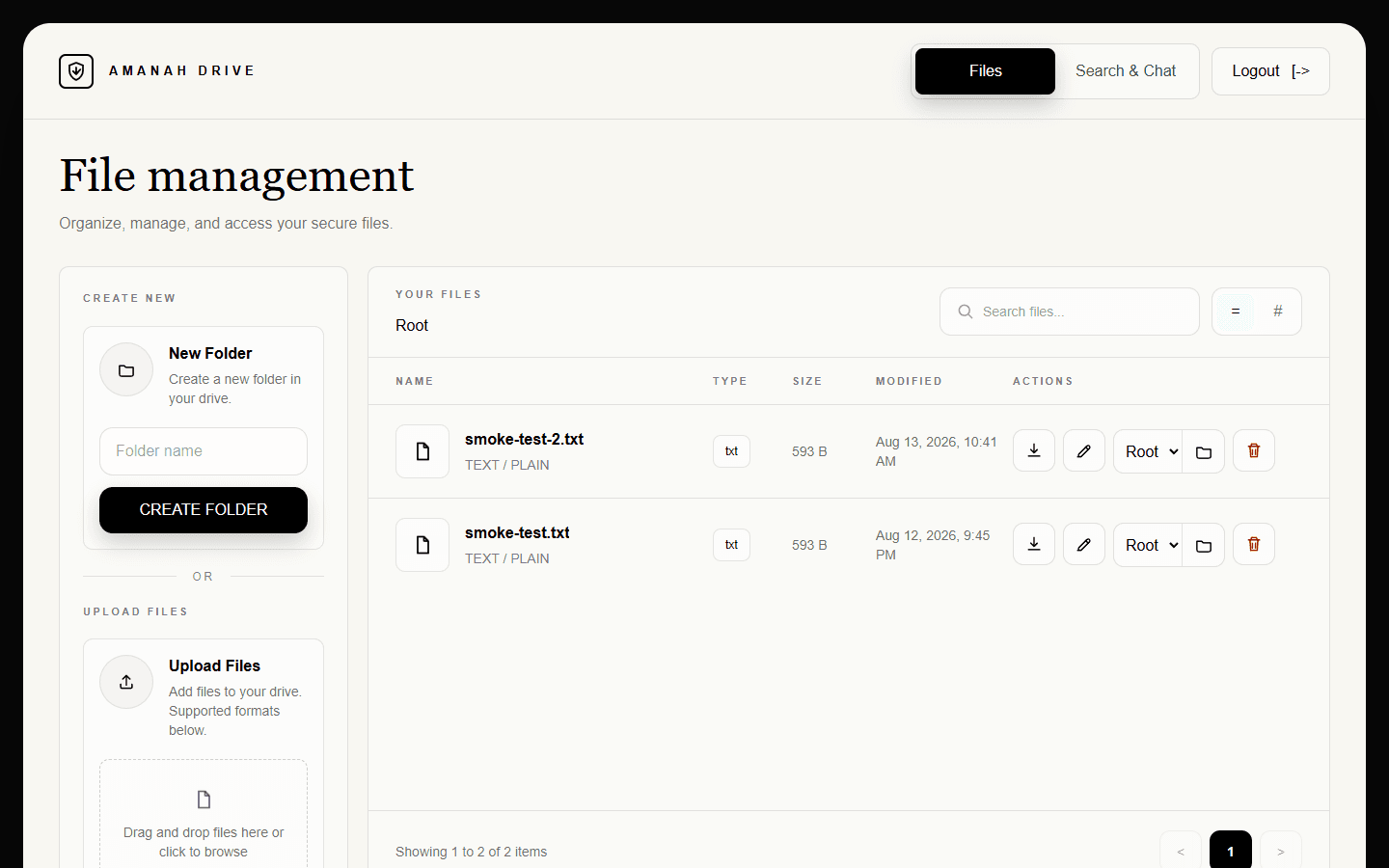Open the Root destination dropdown for smoke-test-2.txt

(x=1148, y=451)
